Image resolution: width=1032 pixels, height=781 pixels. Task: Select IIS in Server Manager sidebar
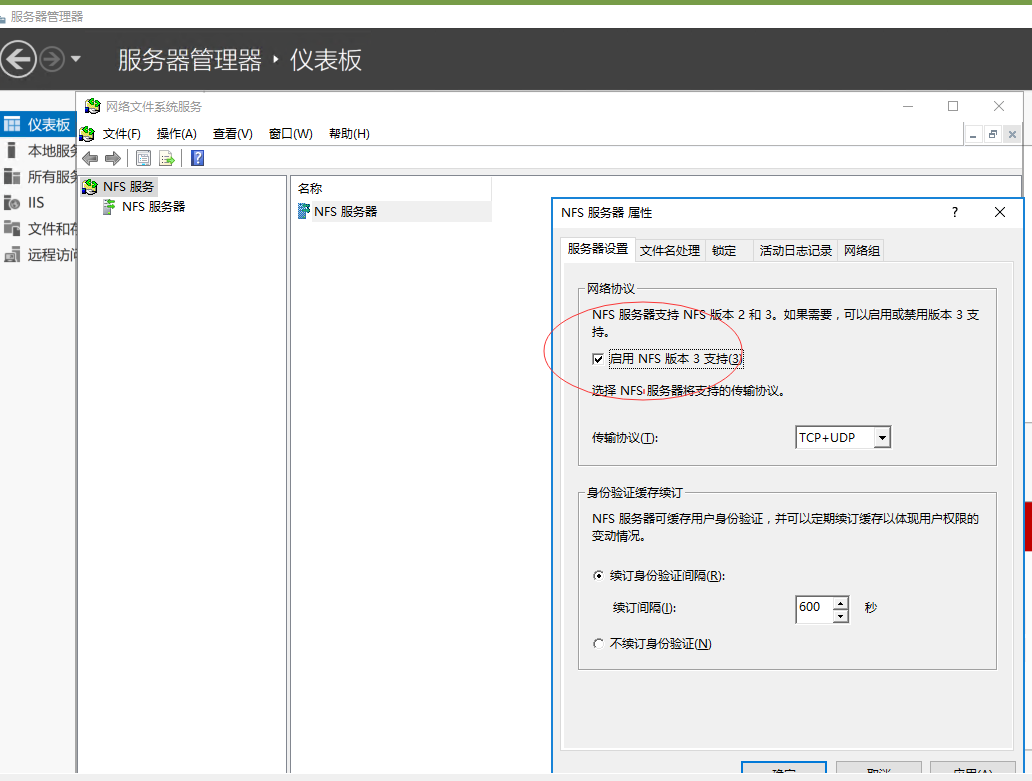click(38, 203)
